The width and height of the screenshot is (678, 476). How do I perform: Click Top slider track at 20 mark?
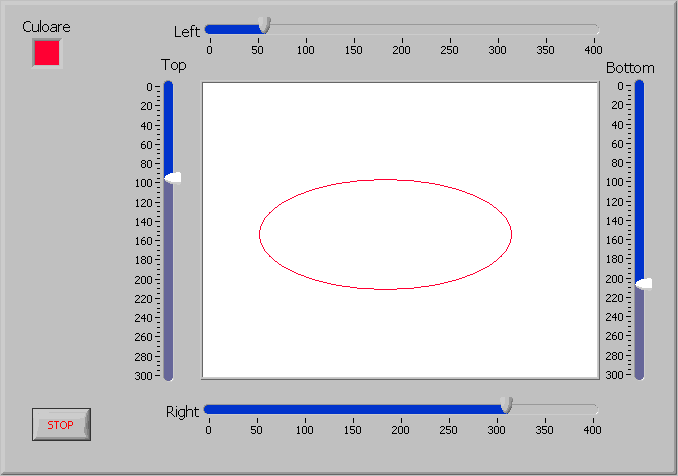pos(168,106)
